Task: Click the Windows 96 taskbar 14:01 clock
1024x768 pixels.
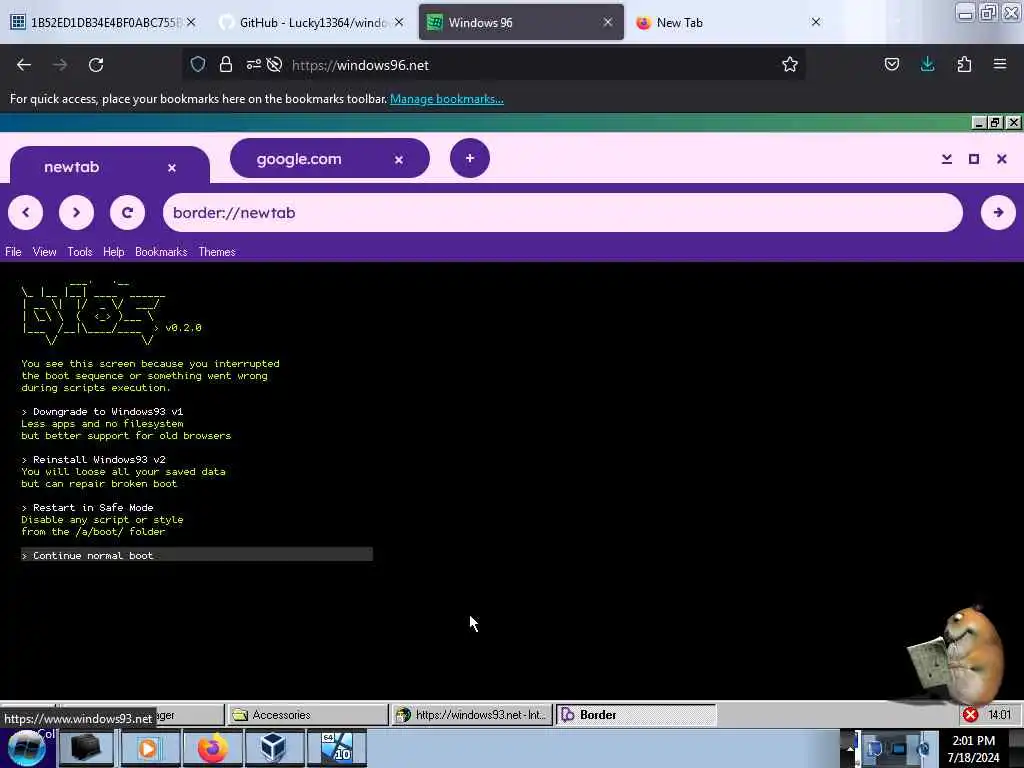Action: click(1000, 715)
